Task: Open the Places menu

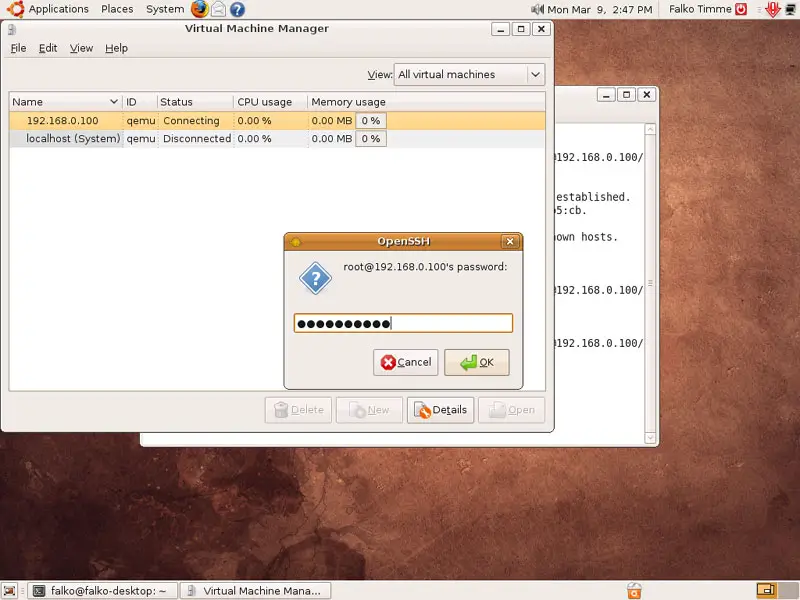Action: pos(117,9)
